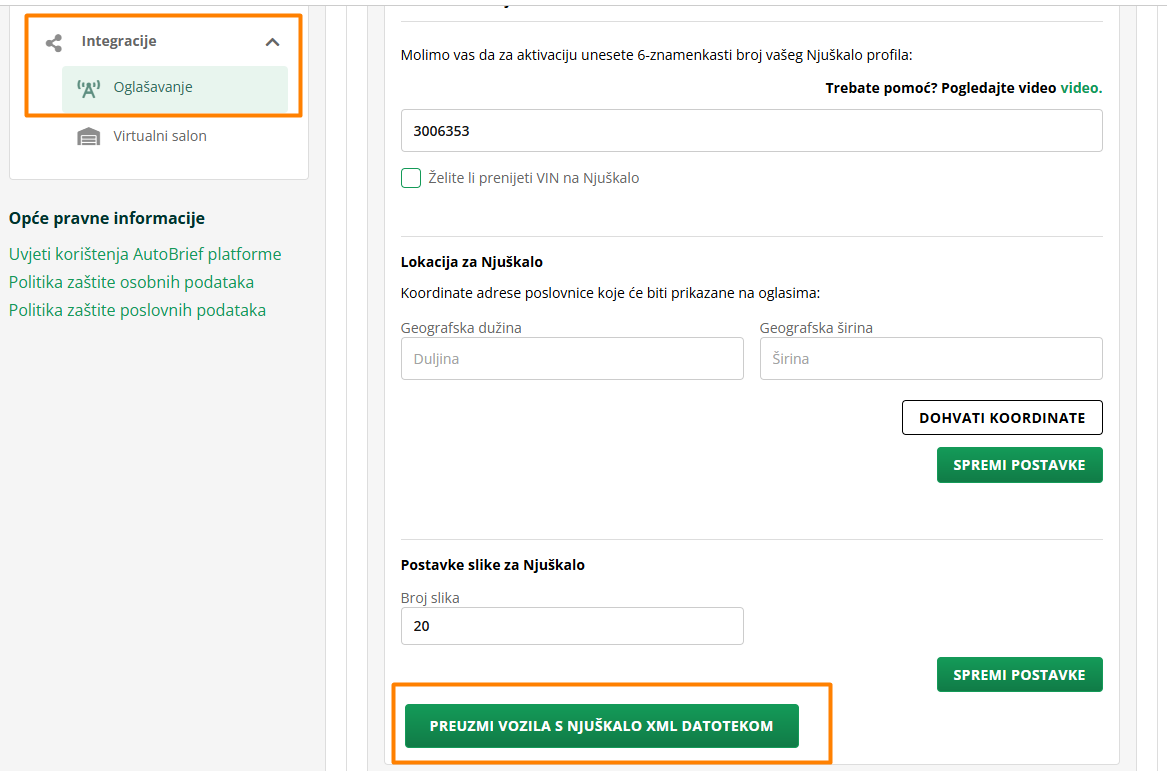Open Uvjeti korištenja AutoBrief platforme link

click(145, 254)
